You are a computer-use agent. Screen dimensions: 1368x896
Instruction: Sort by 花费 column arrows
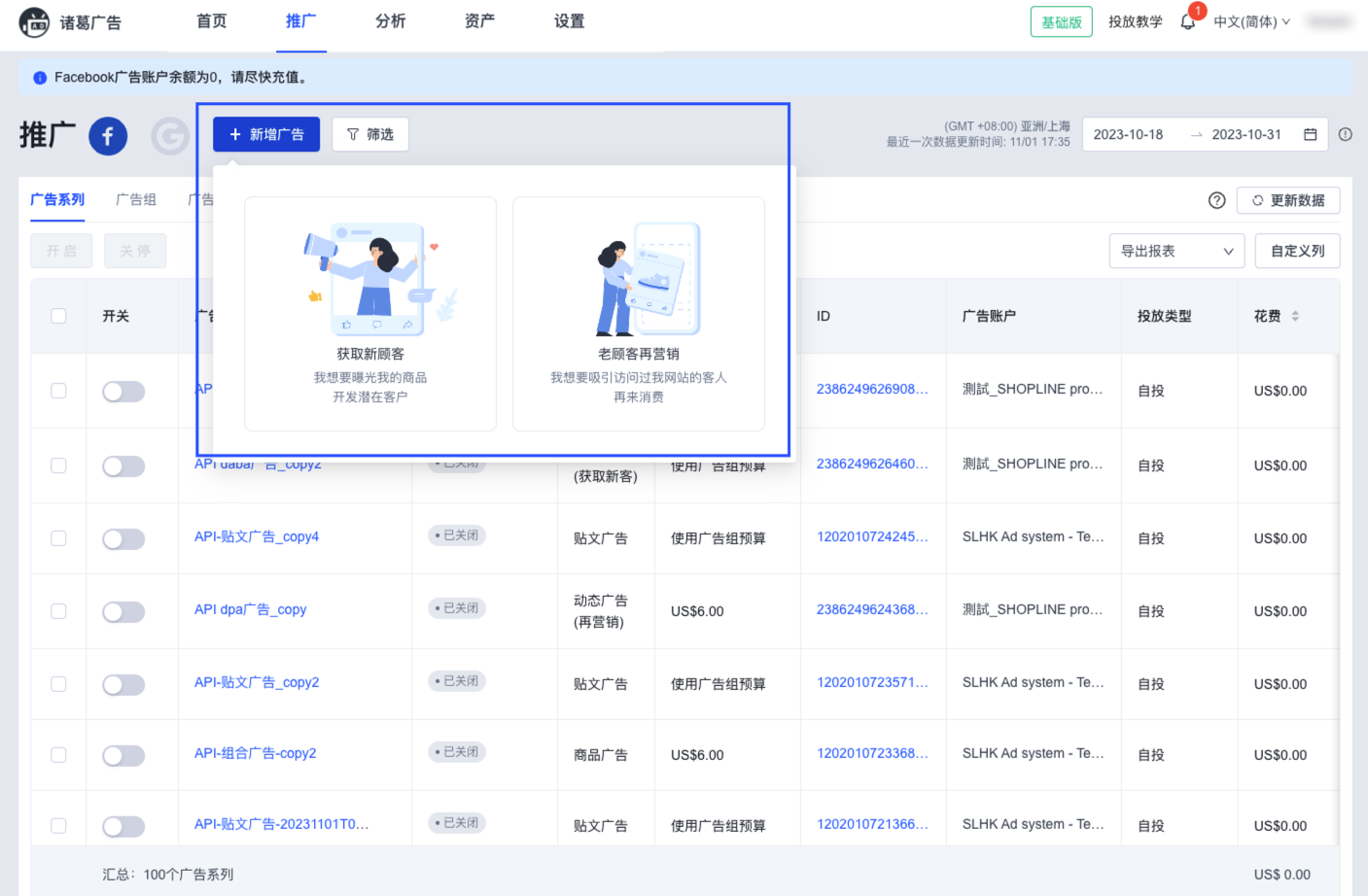pyautogui.click(x=1295, y=316)
